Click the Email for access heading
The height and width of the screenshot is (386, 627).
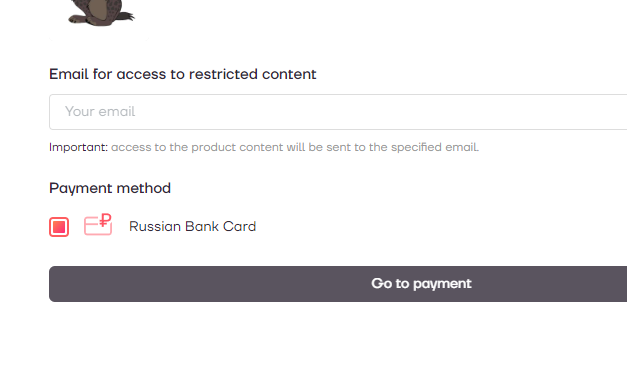183,74
